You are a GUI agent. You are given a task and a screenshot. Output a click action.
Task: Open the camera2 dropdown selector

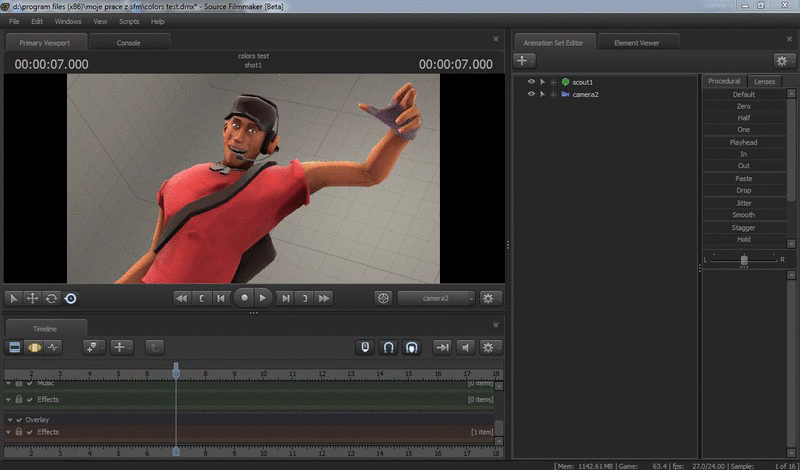tap(436, 298)
